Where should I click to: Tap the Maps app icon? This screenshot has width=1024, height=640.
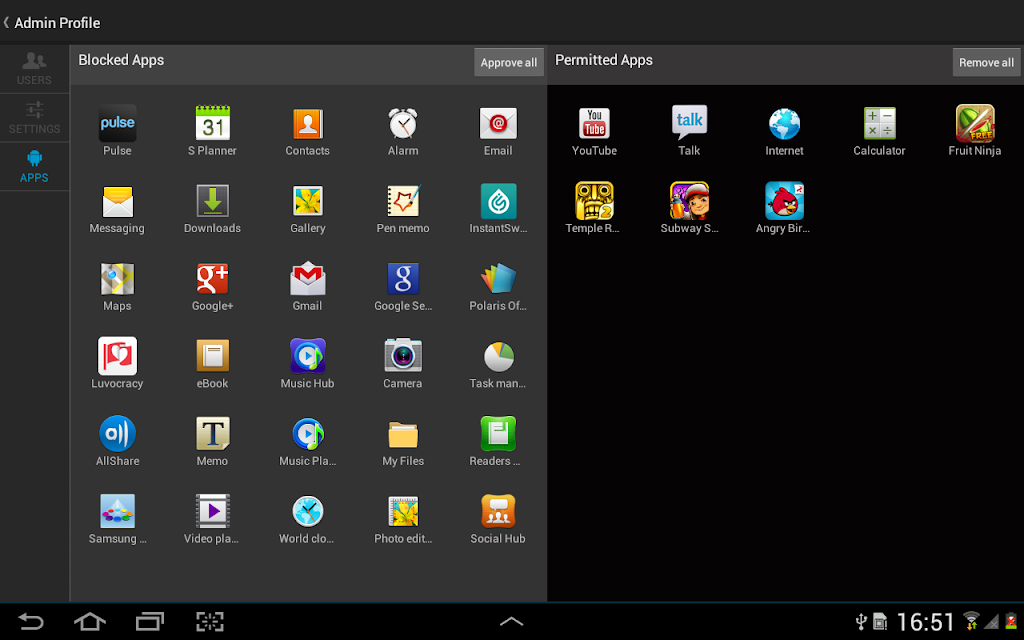(118, 279)
